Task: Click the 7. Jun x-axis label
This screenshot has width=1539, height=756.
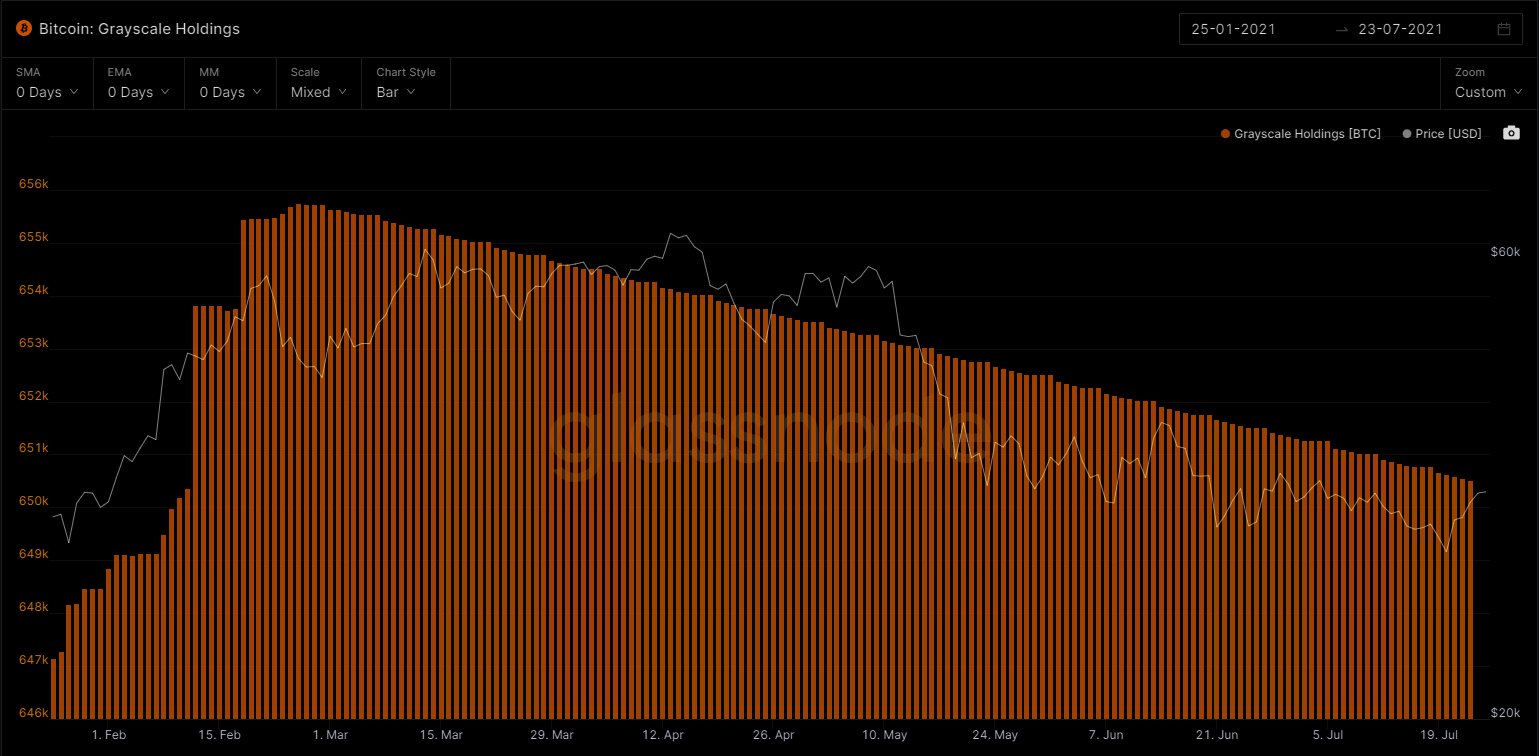Action: point(1106,735)
